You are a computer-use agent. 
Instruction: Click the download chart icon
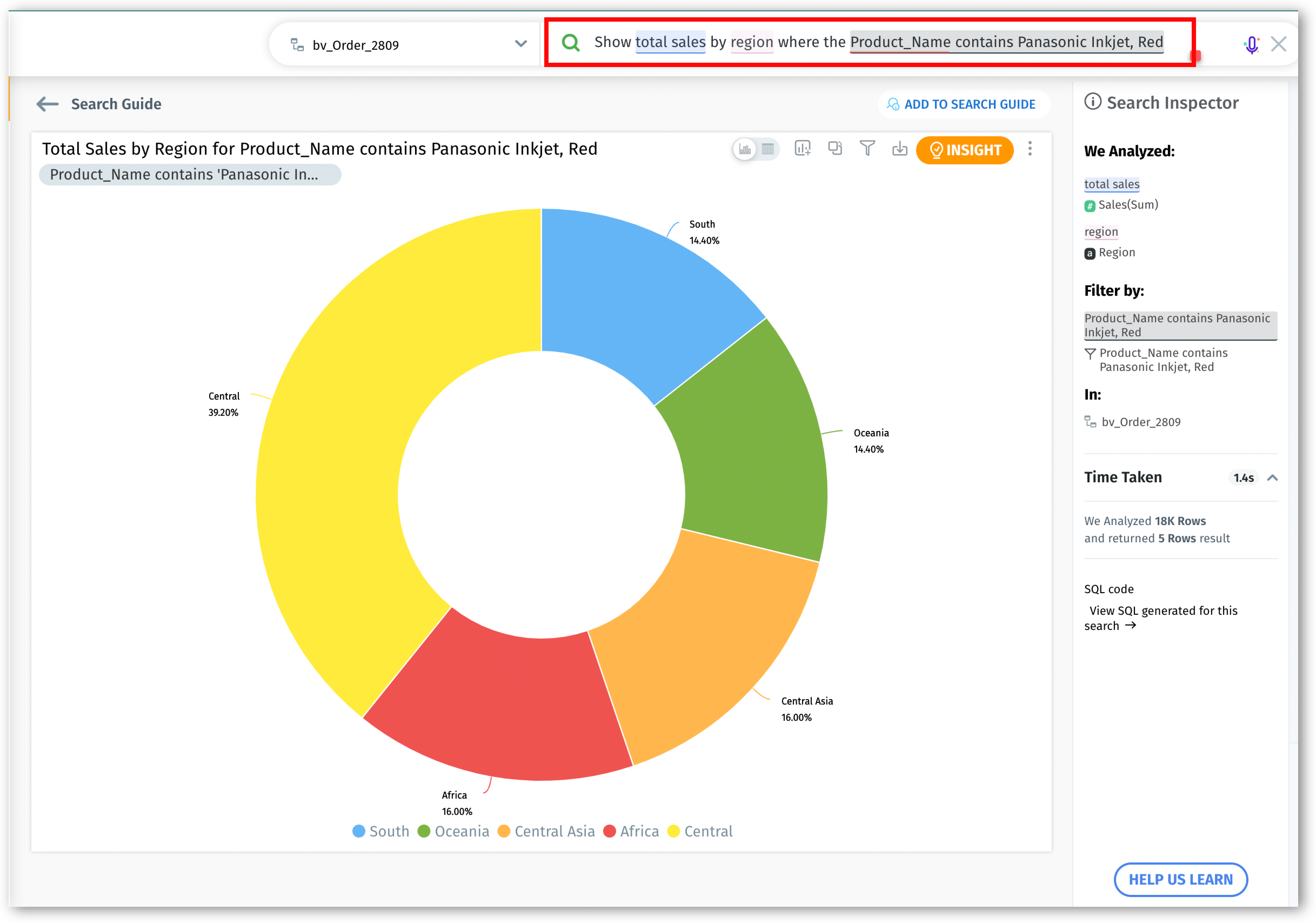click(x=900, y=149)
